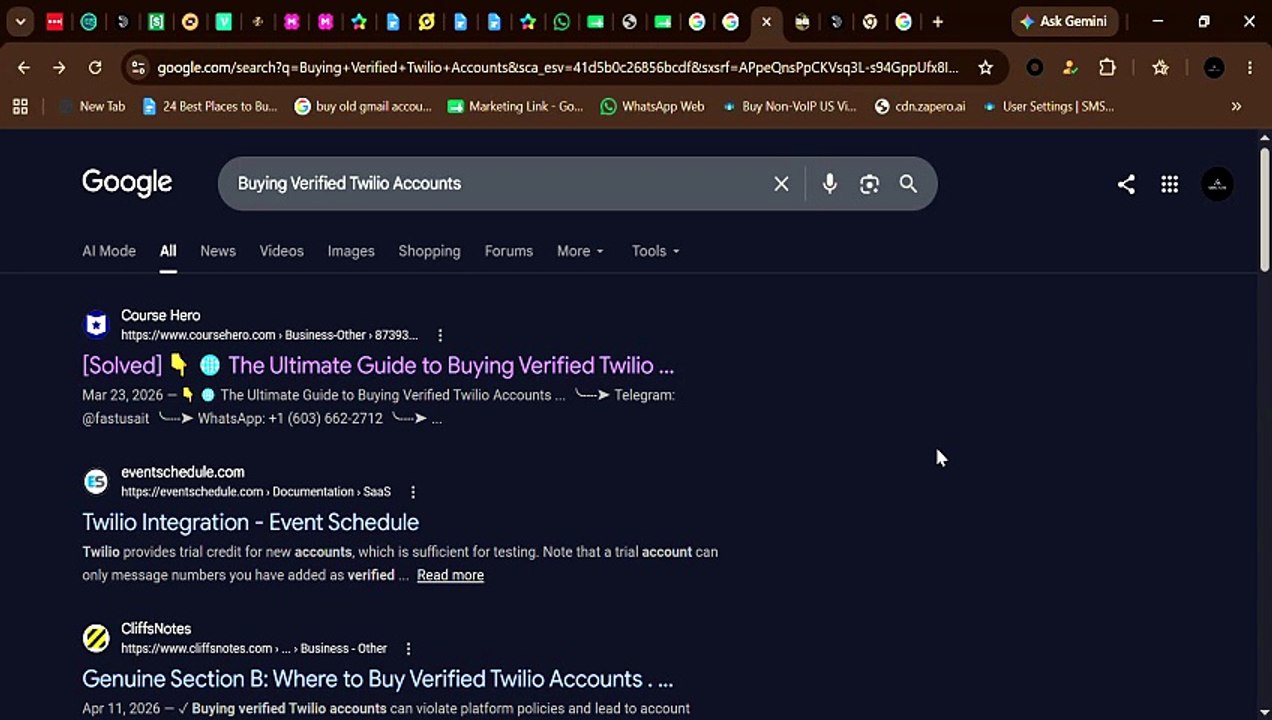Image resolution: width=1272 pixels, height=720 pixels.
Task: Switch to the WhatsApp browser tab
Action: [562, 21]
